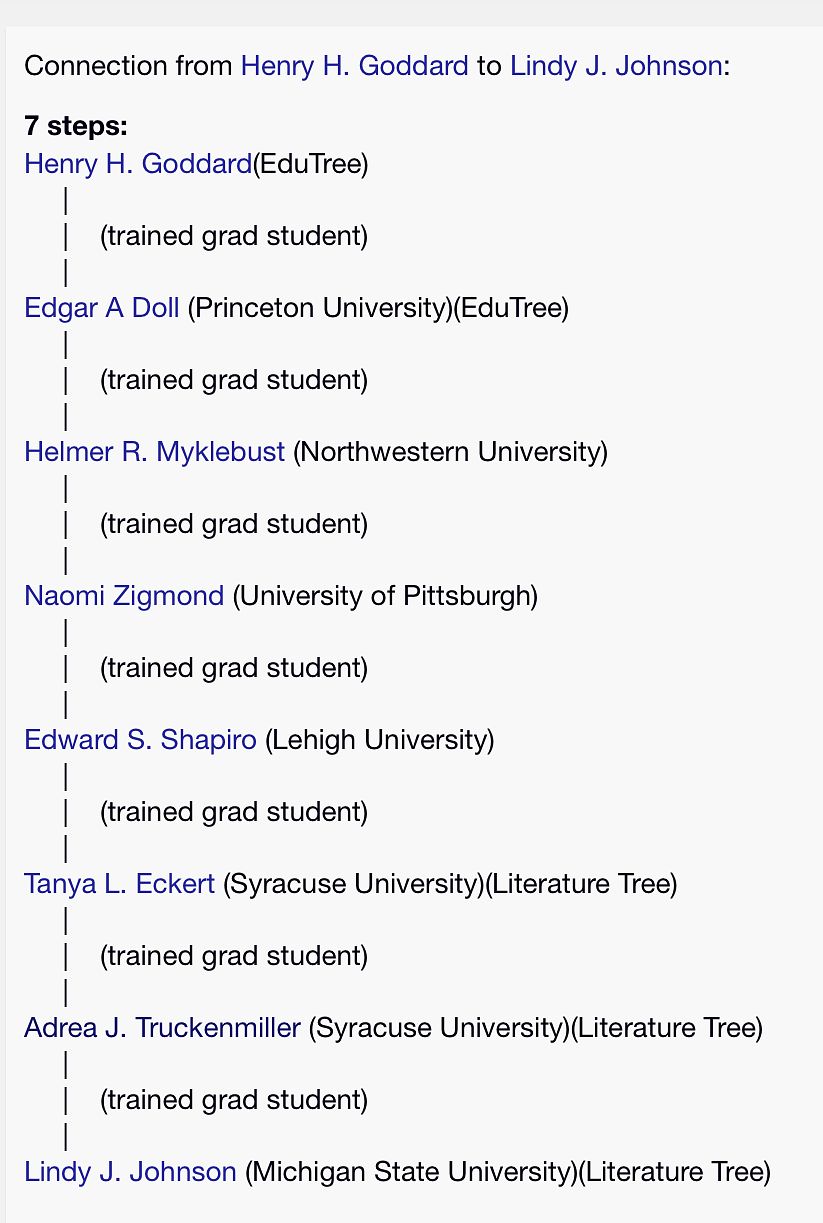Click the Northwestern University affiliation text
Viewport: 823px width, 1223px height.
click(x=450, y=452)
